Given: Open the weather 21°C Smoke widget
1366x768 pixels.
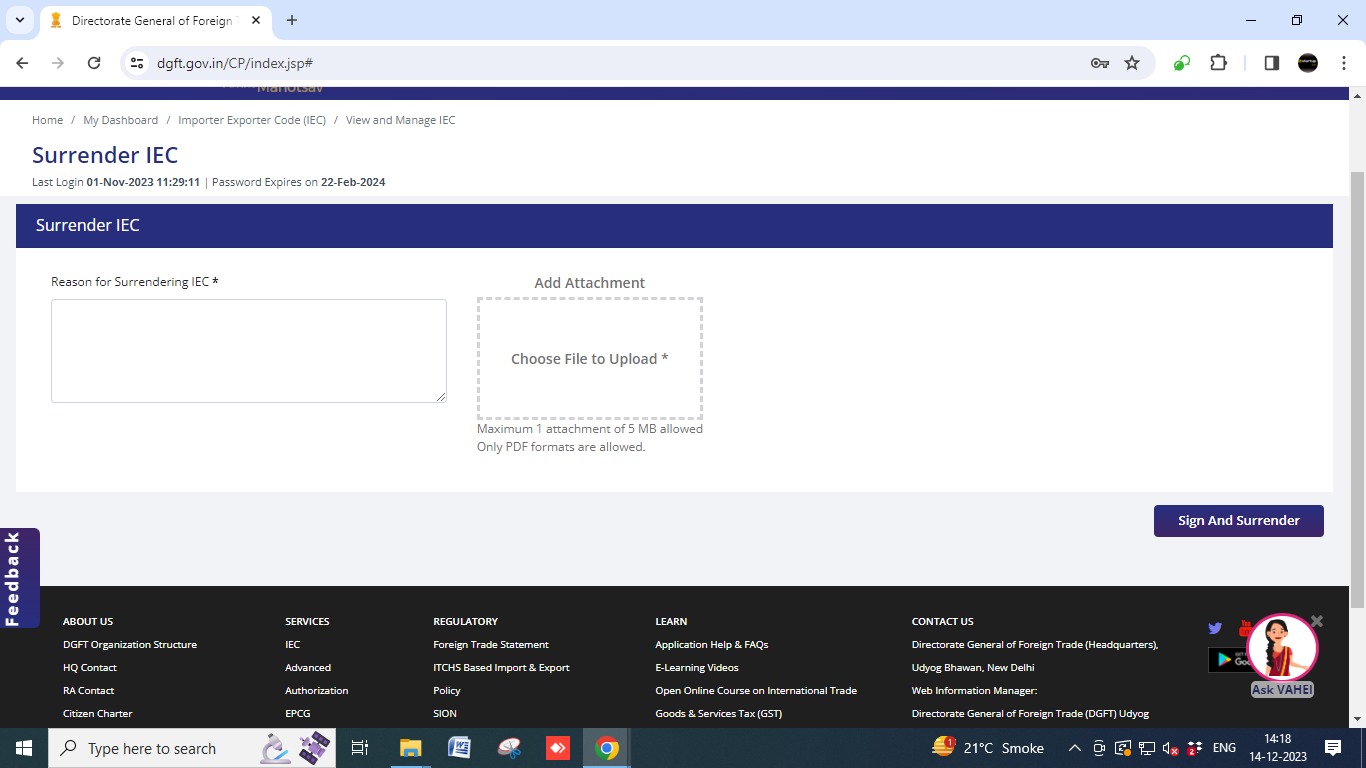Looking at the screenshot, I should click(x=988, y=748).
